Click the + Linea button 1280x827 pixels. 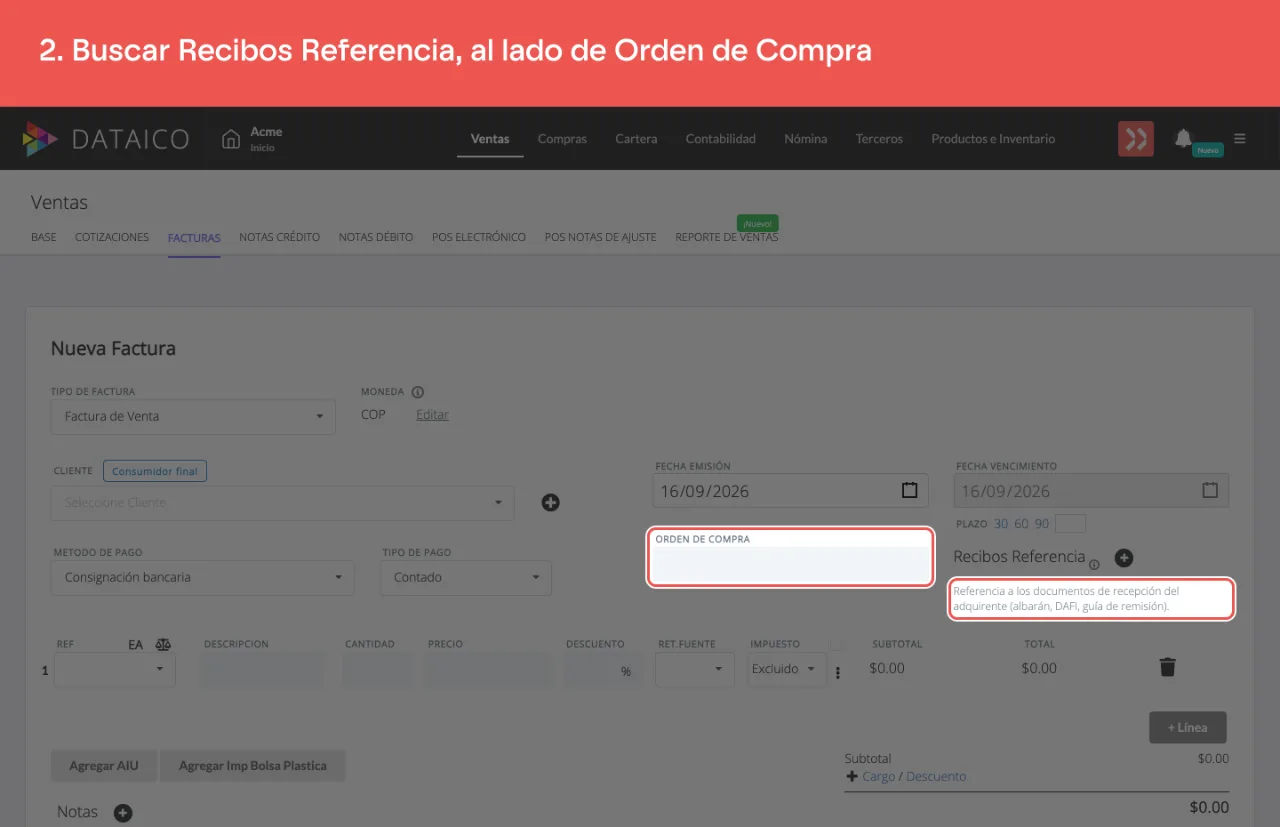(1188, 727)
